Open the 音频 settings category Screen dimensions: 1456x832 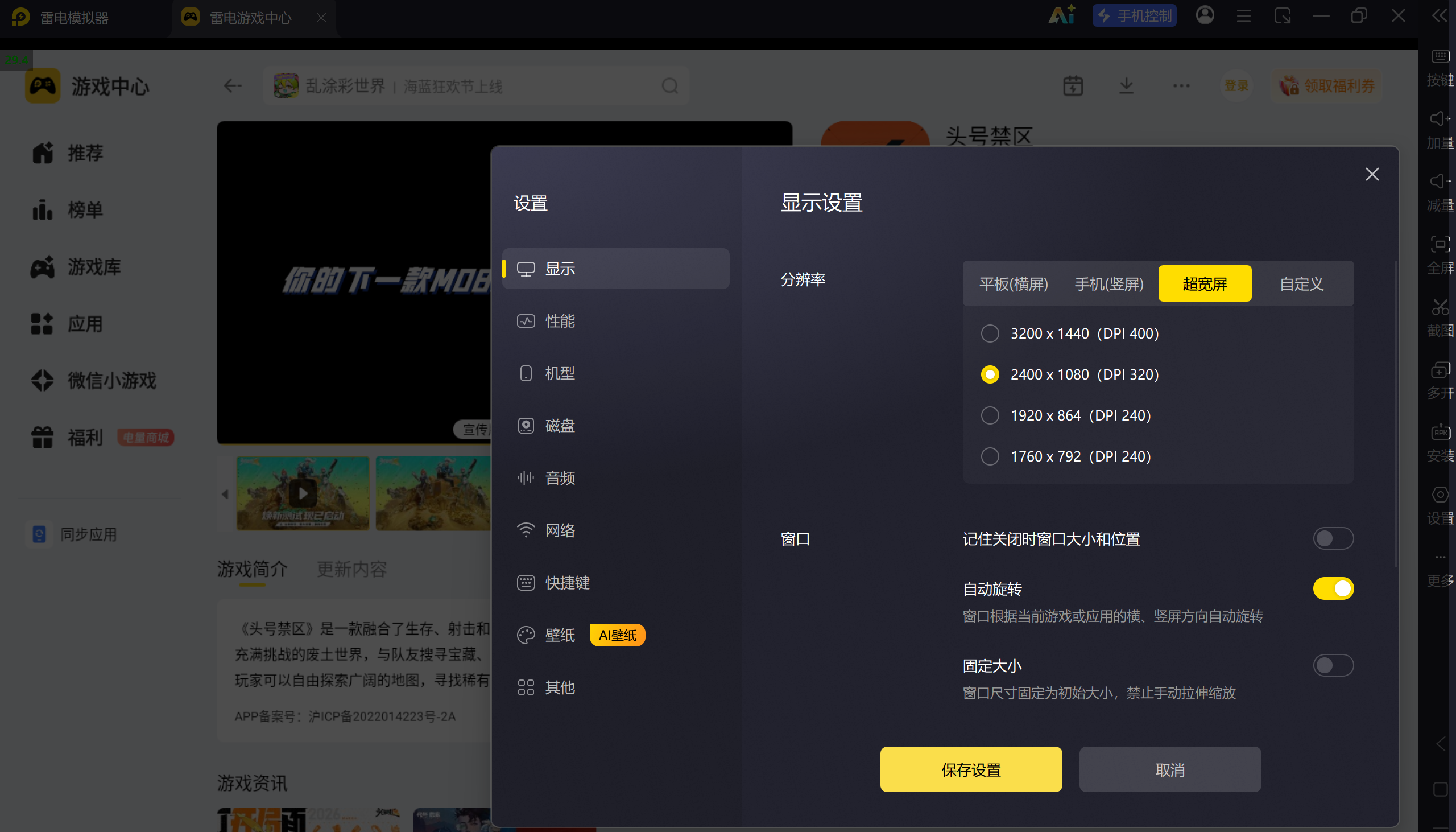(x=615, y=478)
